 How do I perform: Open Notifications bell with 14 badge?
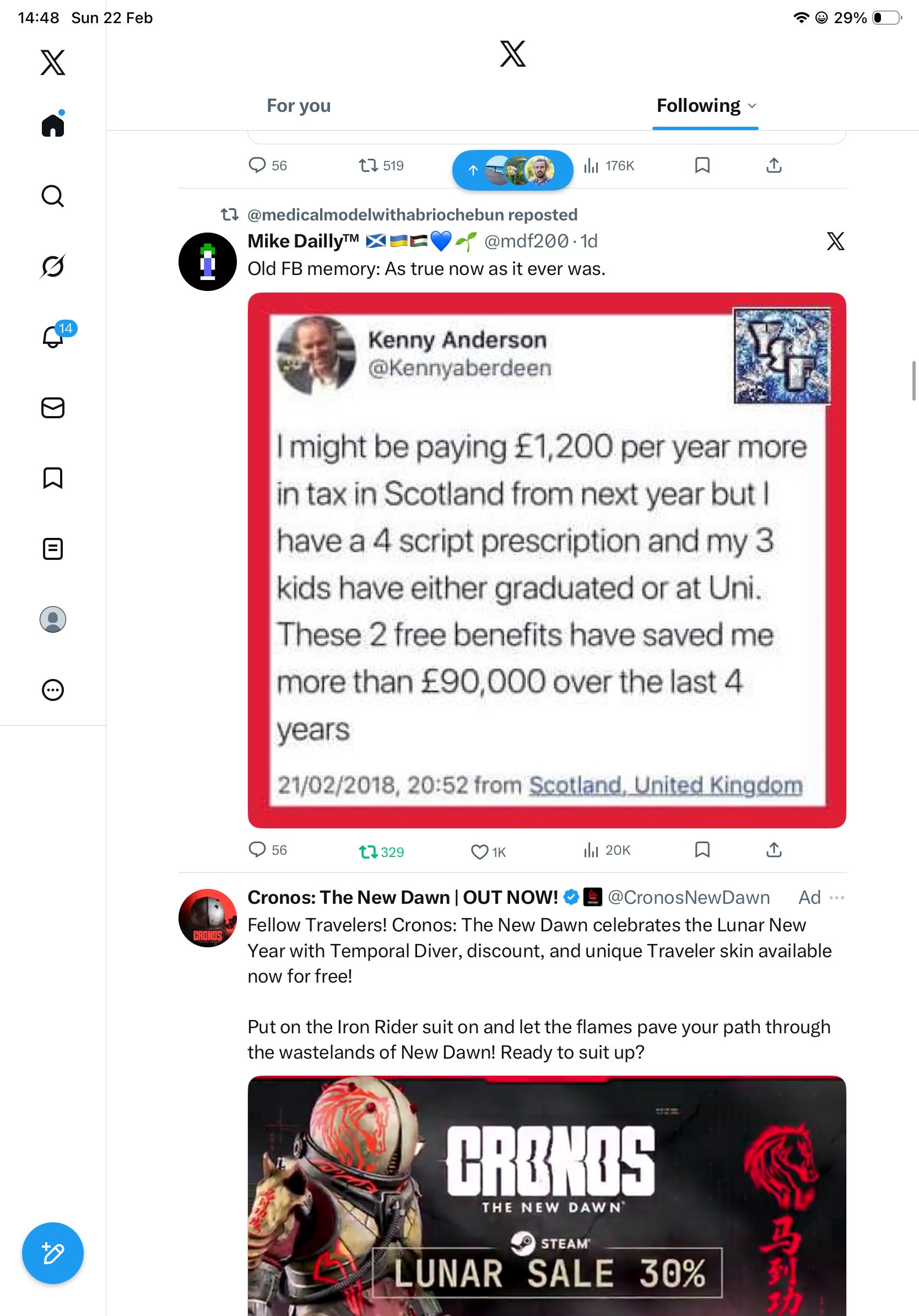click(53, 337)
